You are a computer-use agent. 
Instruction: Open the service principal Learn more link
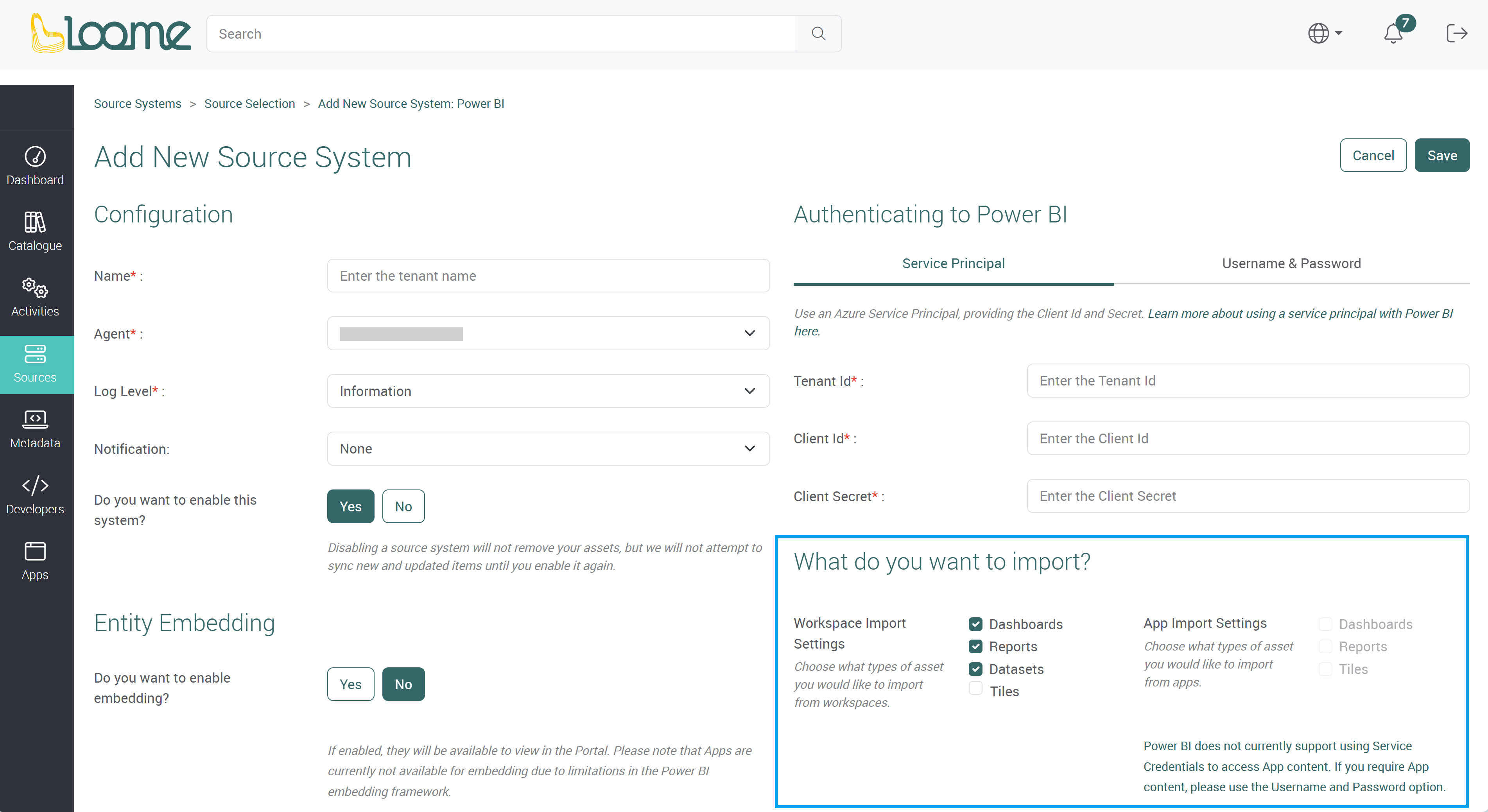point(1300,314)
